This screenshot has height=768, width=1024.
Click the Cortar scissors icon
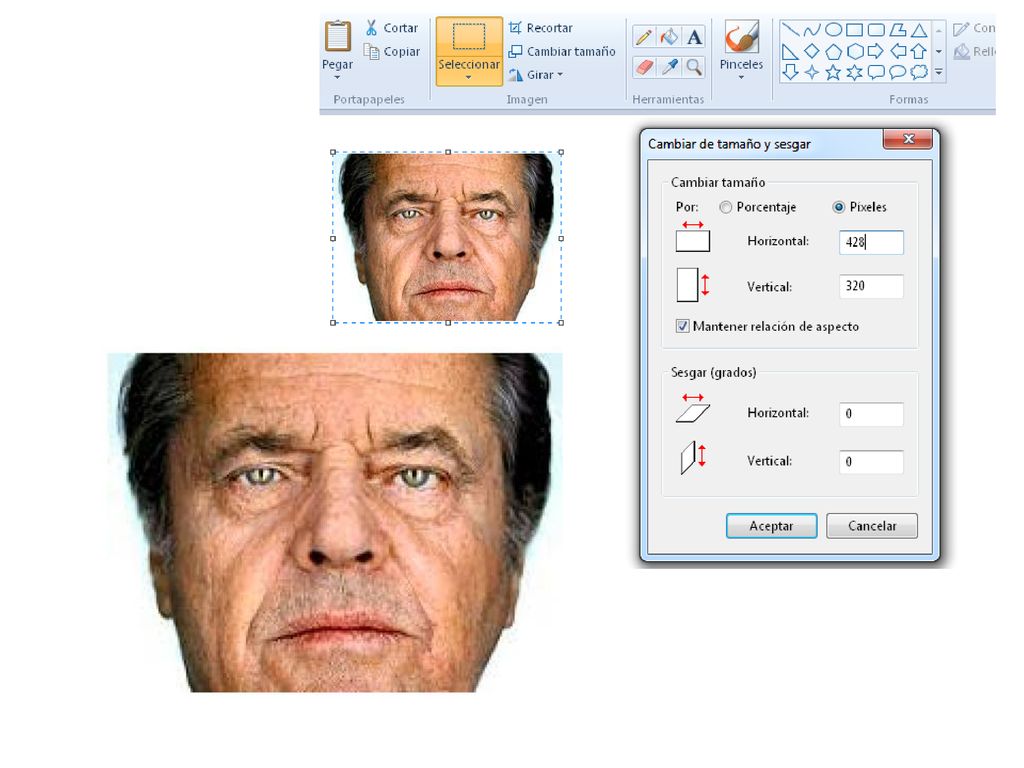tap(371, 27)
